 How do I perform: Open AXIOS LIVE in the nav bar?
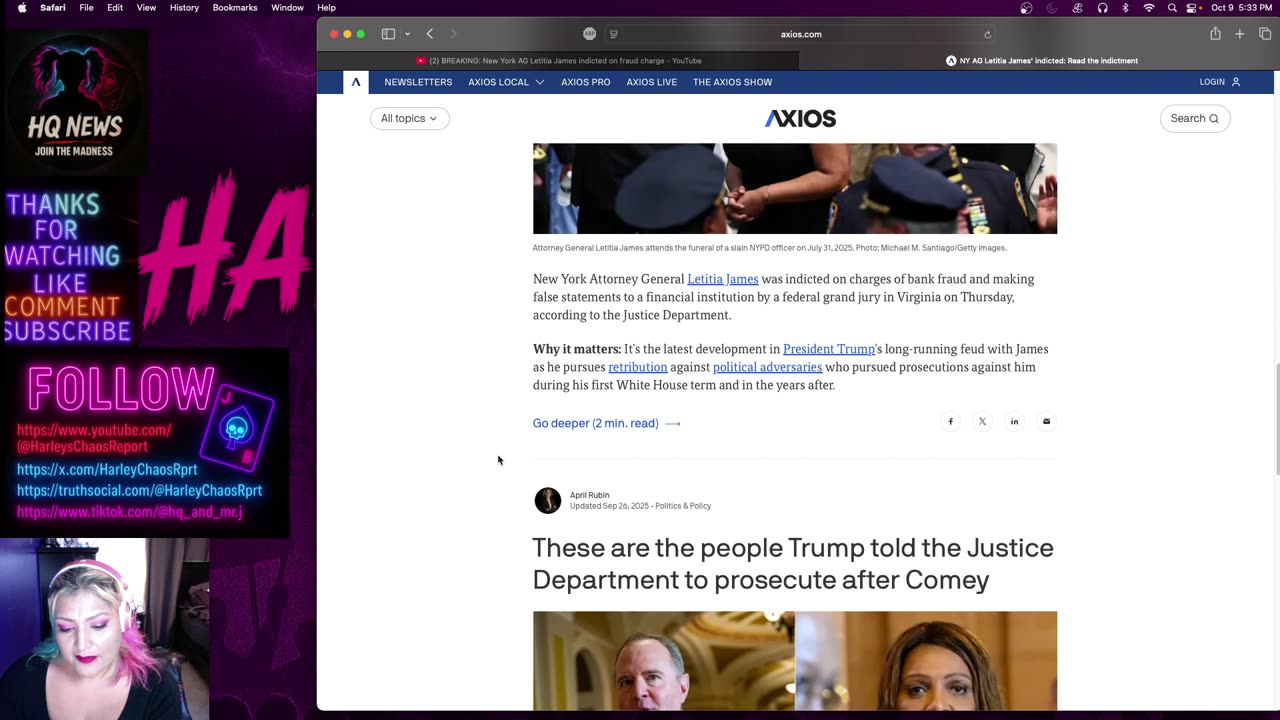[651, 82]
